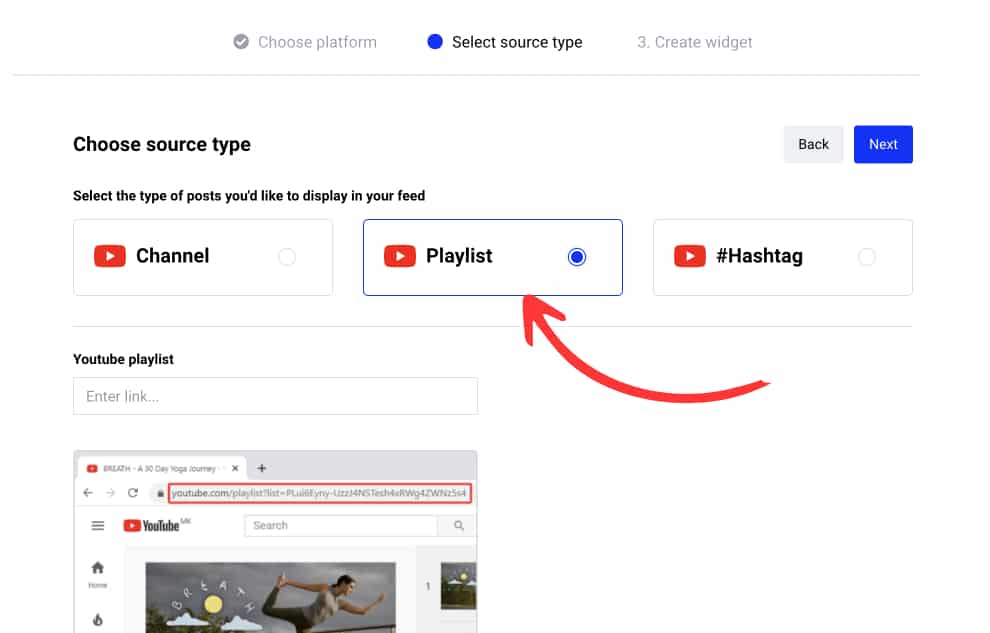Click the Choose platform checkmark icon
The image size is (990, 633).
[x=241, y=42]
